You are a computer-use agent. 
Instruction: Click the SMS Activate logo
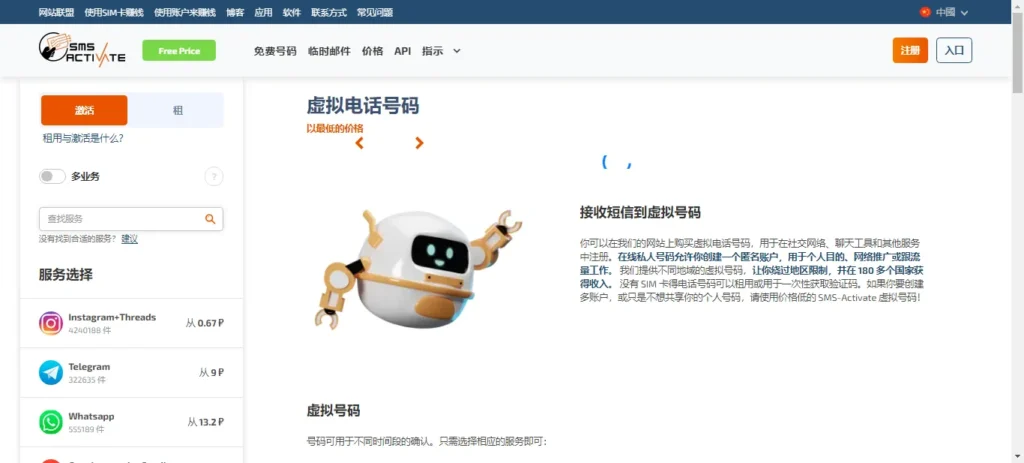[x=82, y=48]
